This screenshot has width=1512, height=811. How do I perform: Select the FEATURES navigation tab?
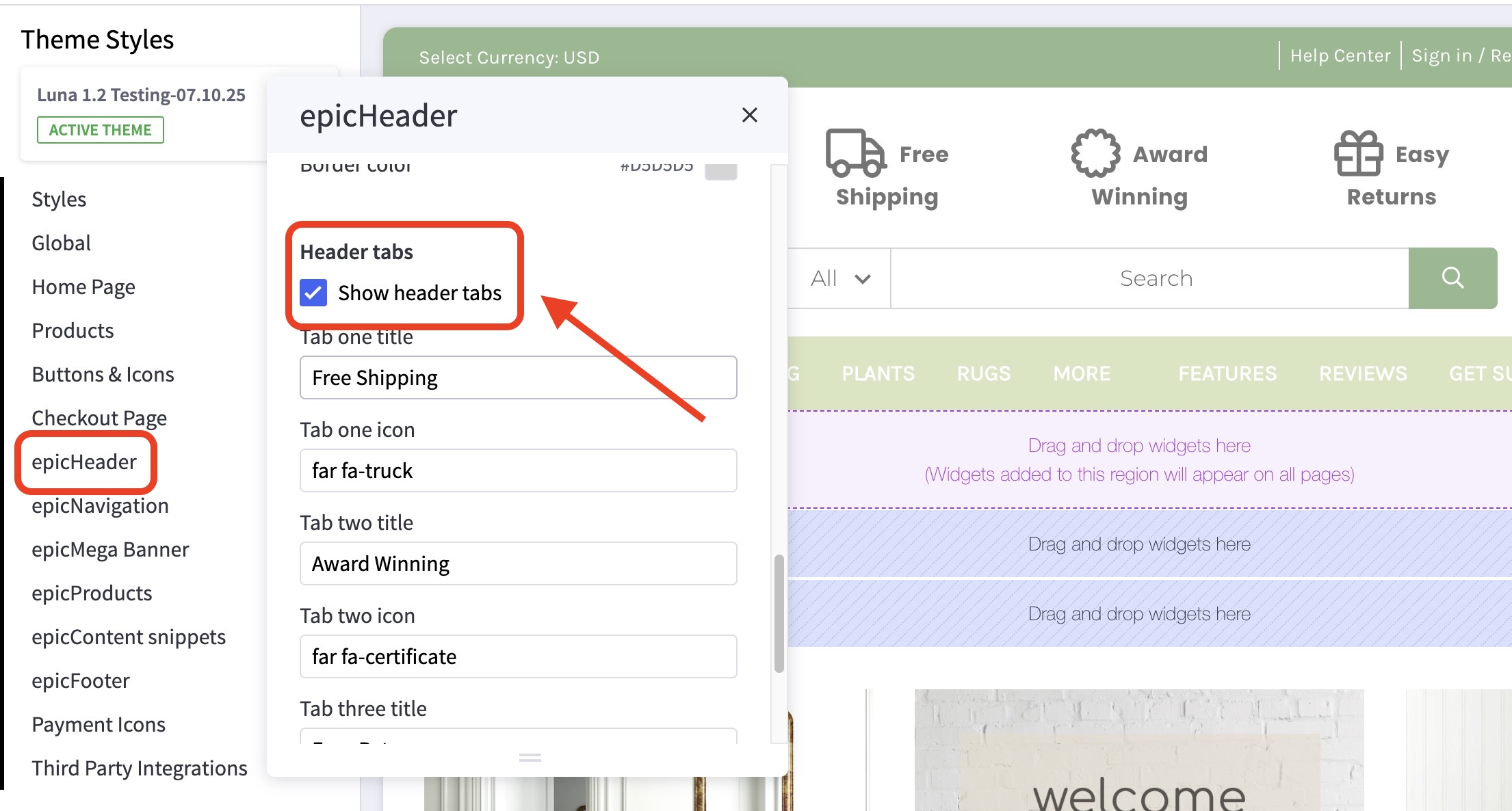click(x=1227, y=373)
